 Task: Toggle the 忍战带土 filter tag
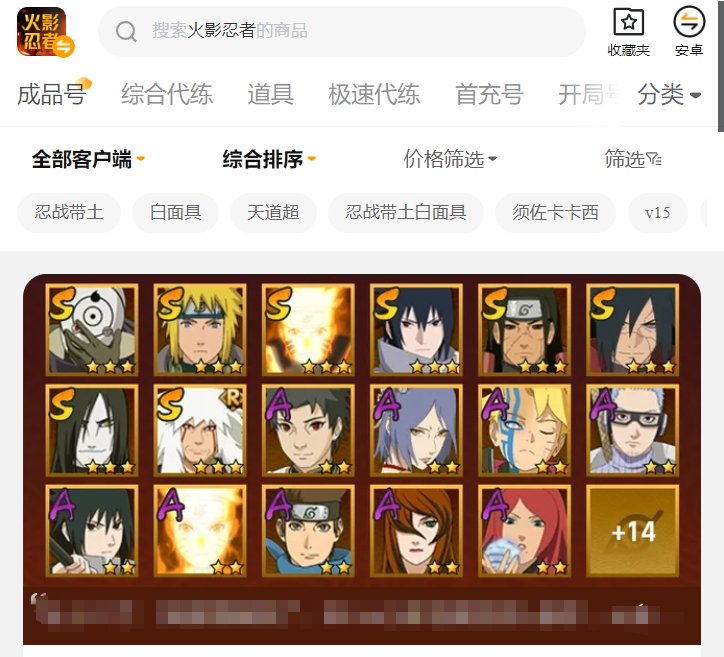tap(69, 212)
